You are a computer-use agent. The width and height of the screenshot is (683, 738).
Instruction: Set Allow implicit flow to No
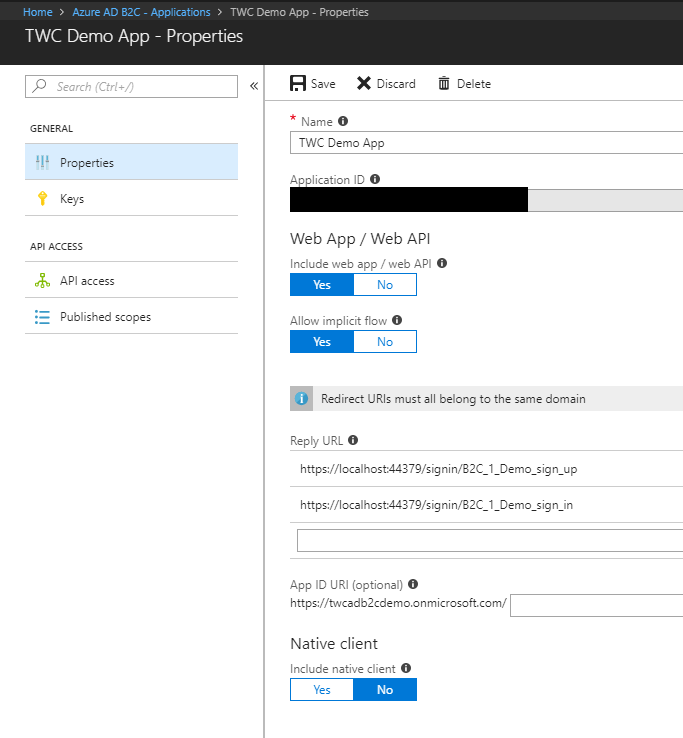click(x=385, y=341)
